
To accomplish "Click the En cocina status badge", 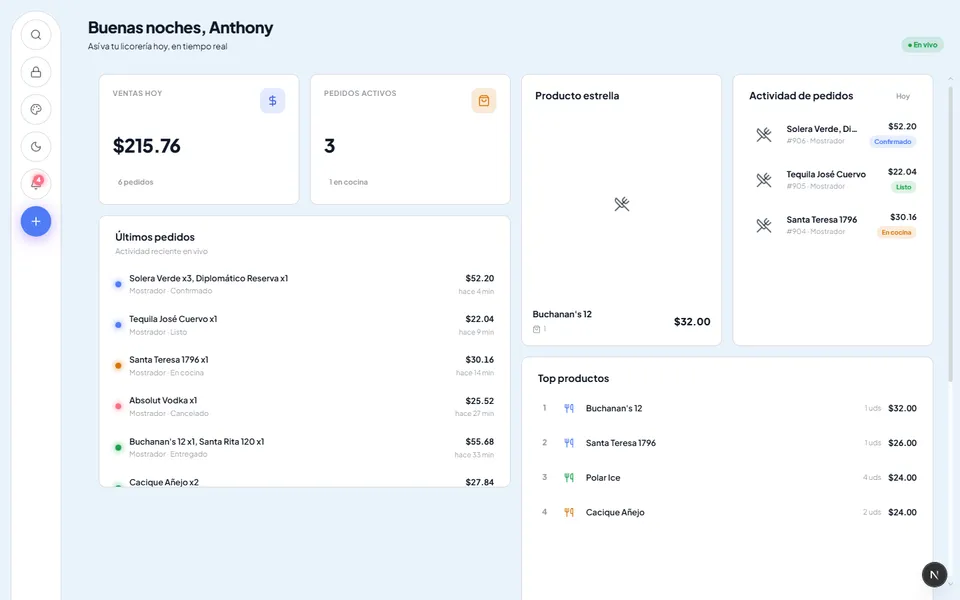I will (896, 233).
